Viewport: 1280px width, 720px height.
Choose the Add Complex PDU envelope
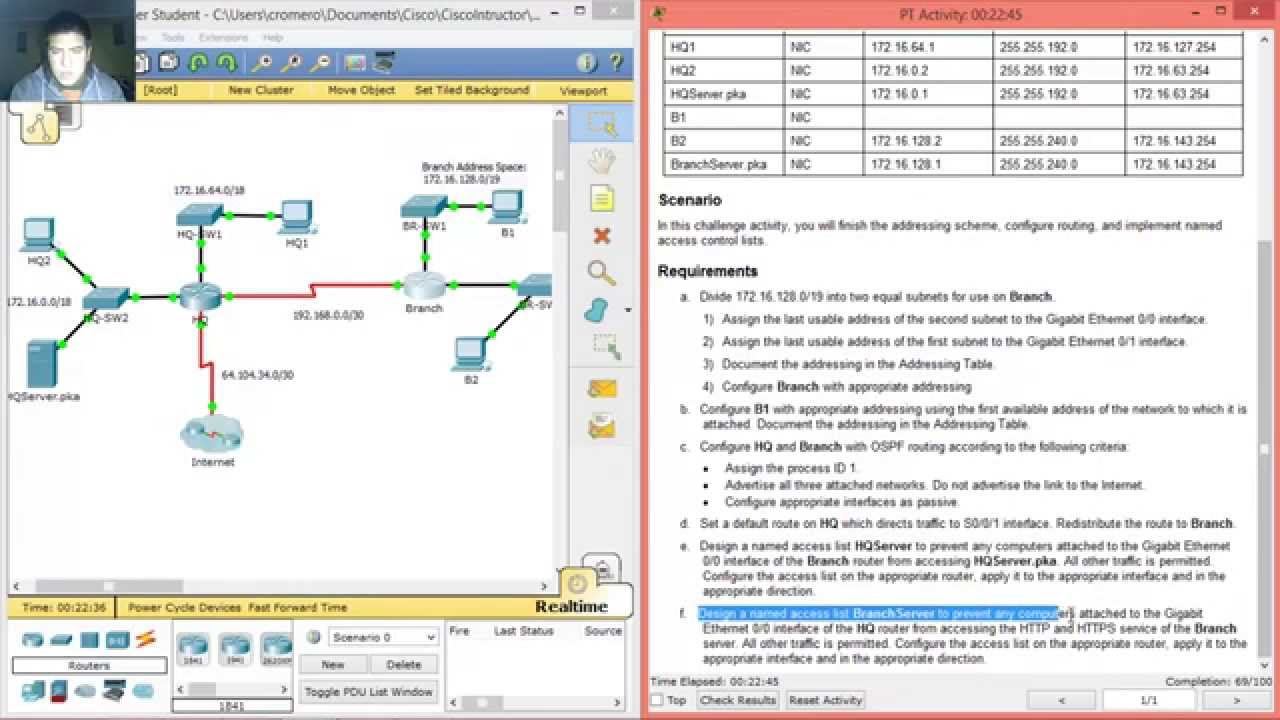(601, 427)
